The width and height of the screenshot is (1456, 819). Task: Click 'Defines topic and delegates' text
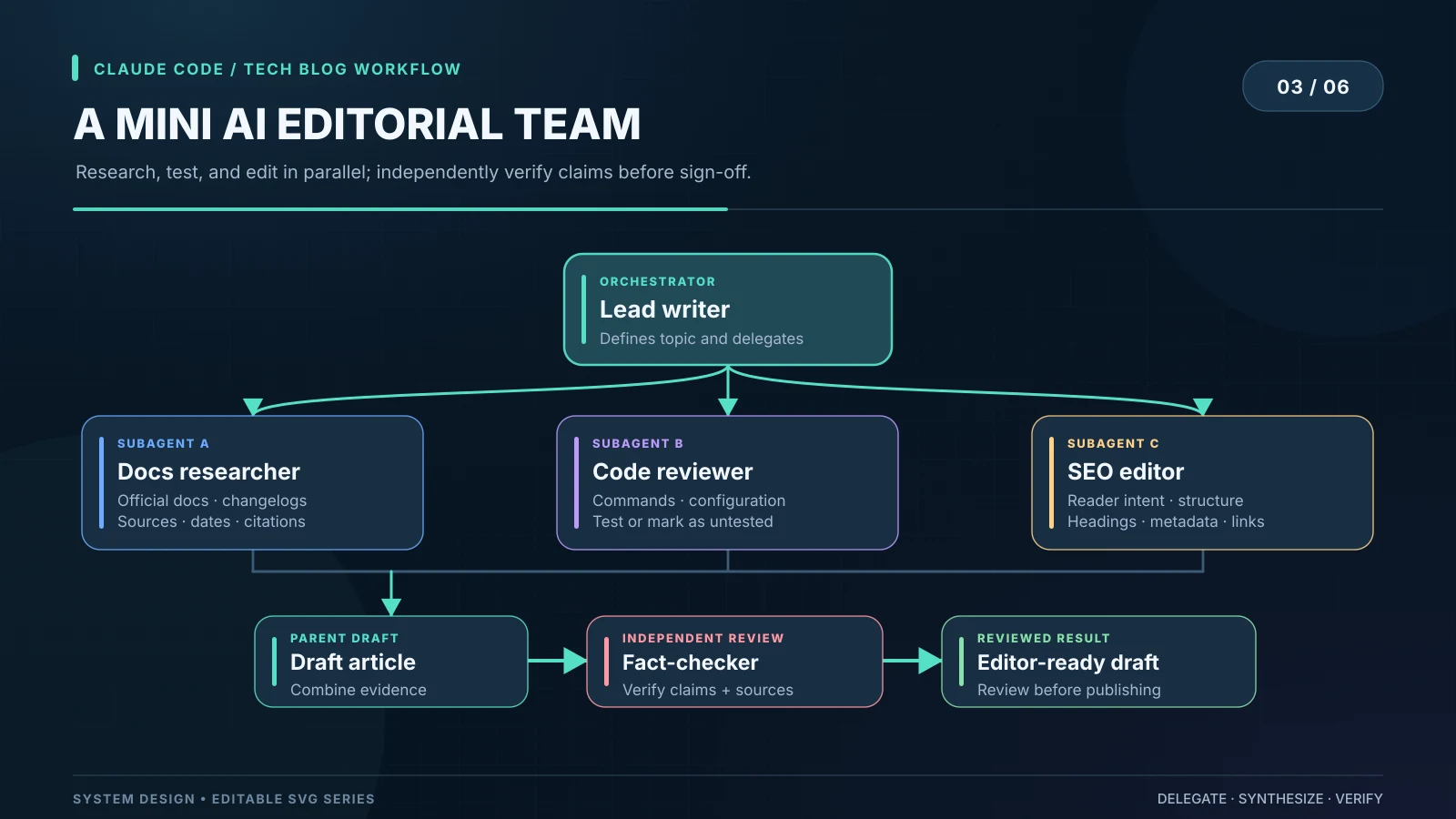coord(702,339)
